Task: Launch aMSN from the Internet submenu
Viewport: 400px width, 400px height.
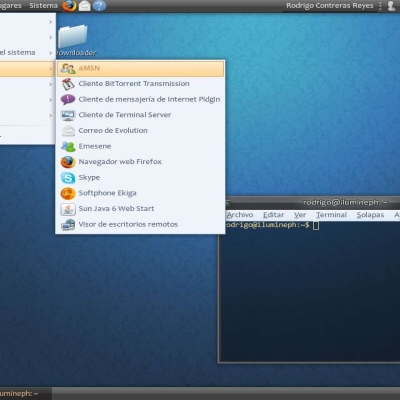Action: pyautogui.click(x=140, y=68)
